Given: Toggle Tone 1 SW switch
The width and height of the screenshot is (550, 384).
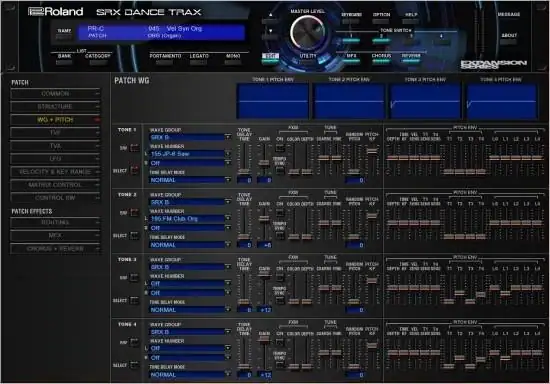Looking at the screenshot, I should coord(134,148).
